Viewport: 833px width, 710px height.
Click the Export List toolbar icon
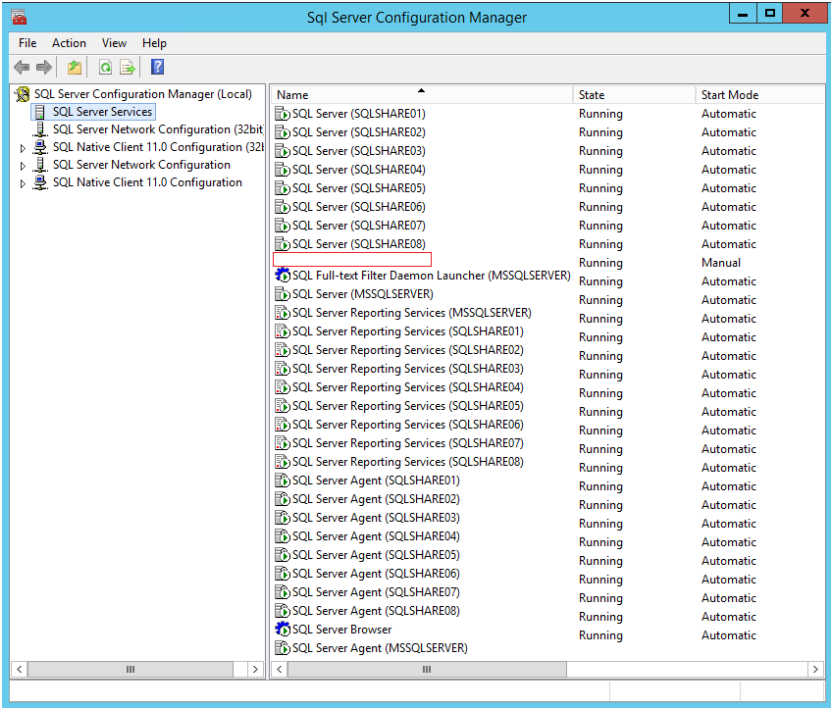128,67
